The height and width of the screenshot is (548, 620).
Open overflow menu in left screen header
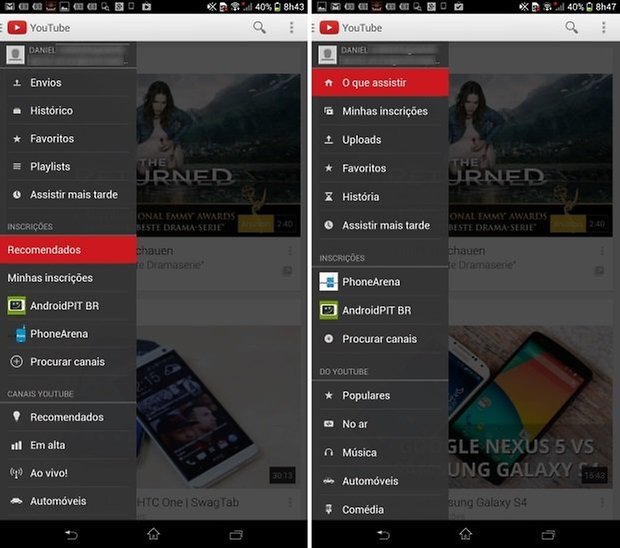point(291,28)
